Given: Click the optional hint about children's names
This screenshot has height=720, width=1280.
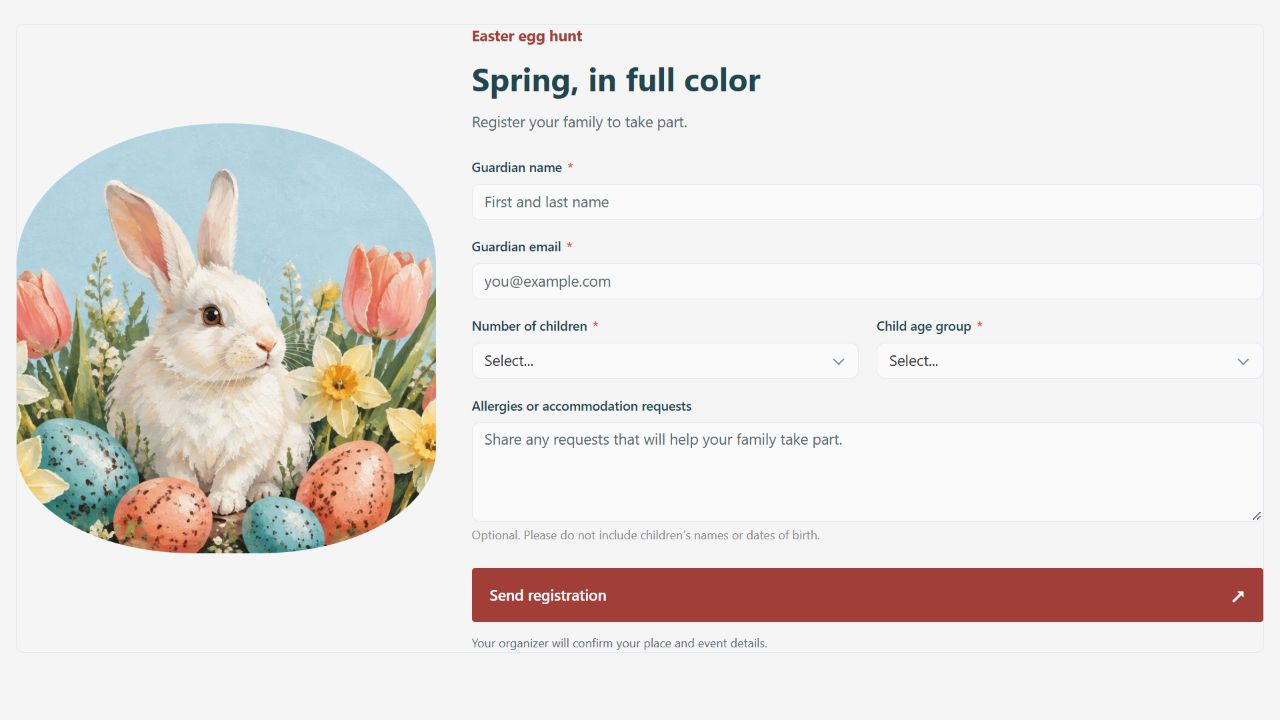Looking at the screenshot, I should pyautogui.click(x=646, y=535).
